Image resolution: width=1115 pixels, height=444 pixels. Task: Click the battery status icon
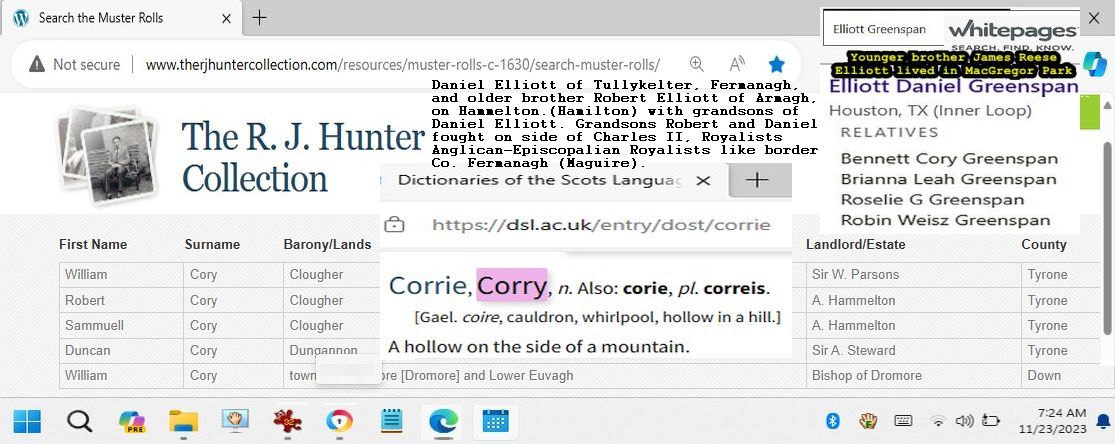point(991,421)
